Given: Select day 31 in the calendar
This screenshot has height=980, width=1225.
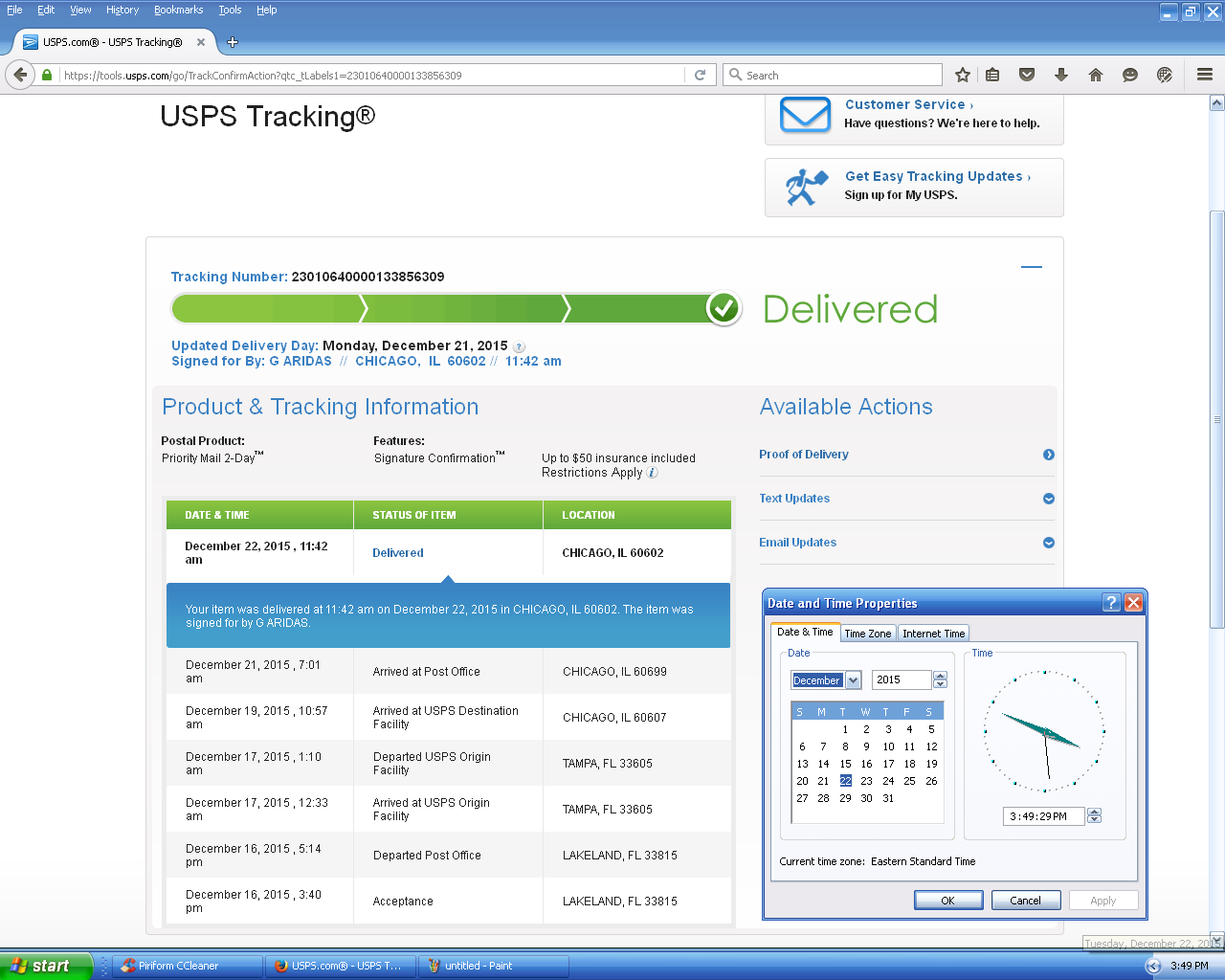Looking at the screenshot, I should [x=888, y=798].
